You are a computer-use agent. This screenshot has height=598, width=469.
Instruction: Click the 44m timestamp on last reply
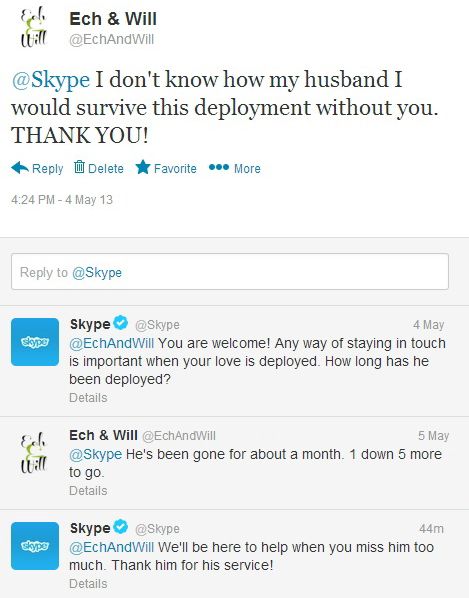pyautogui.click(x=432, y=529)
